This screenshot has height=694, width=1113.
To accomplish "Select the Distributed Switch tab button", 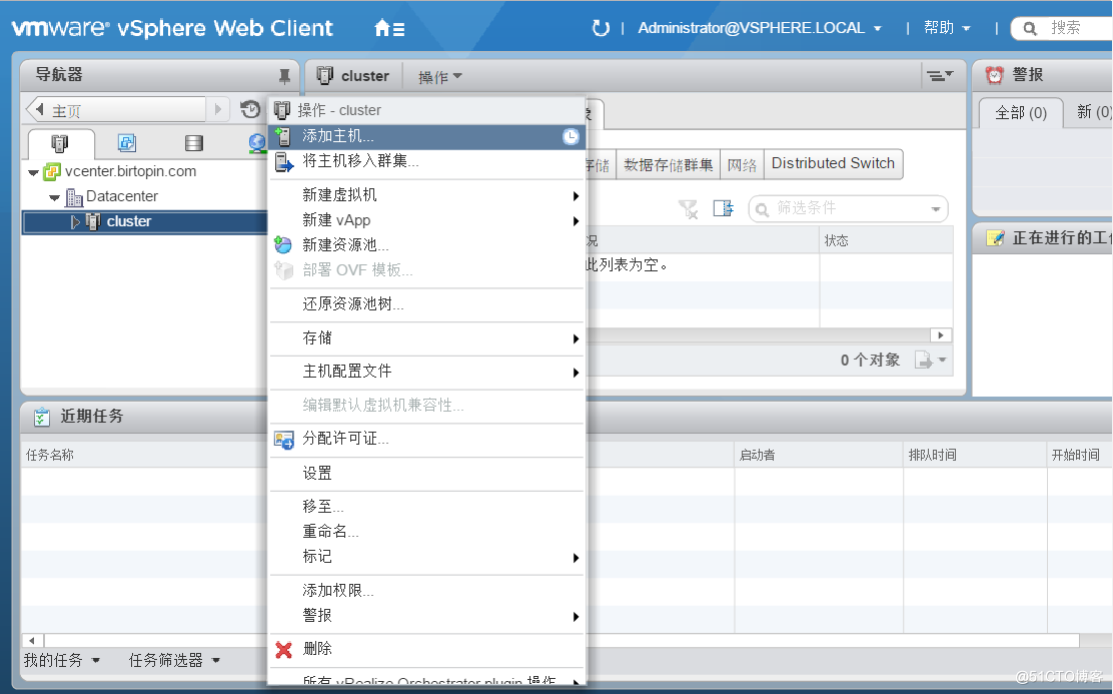I will tap(833, 164).
